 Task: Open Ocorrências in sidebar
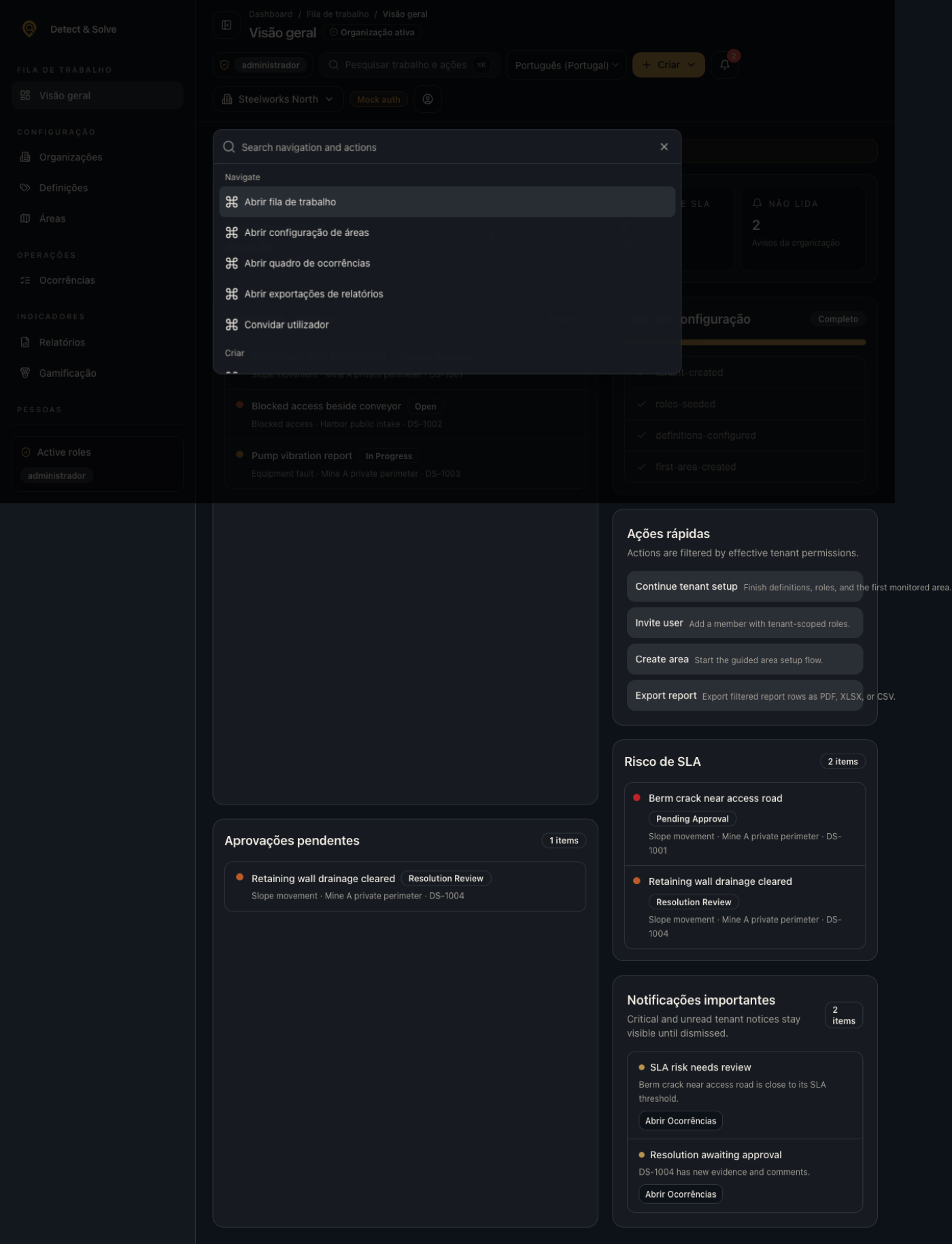click(x=98, y=280)
